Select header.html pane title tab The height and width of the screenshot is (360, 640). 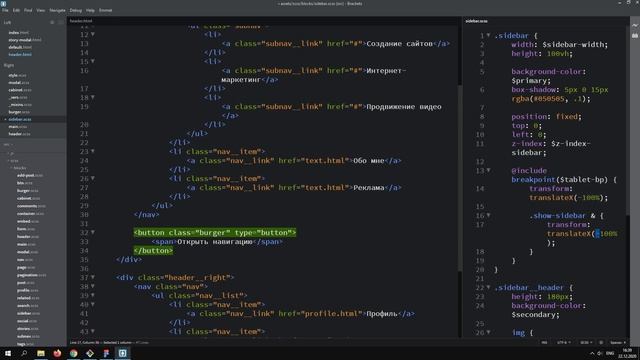(x=81, y=21)
